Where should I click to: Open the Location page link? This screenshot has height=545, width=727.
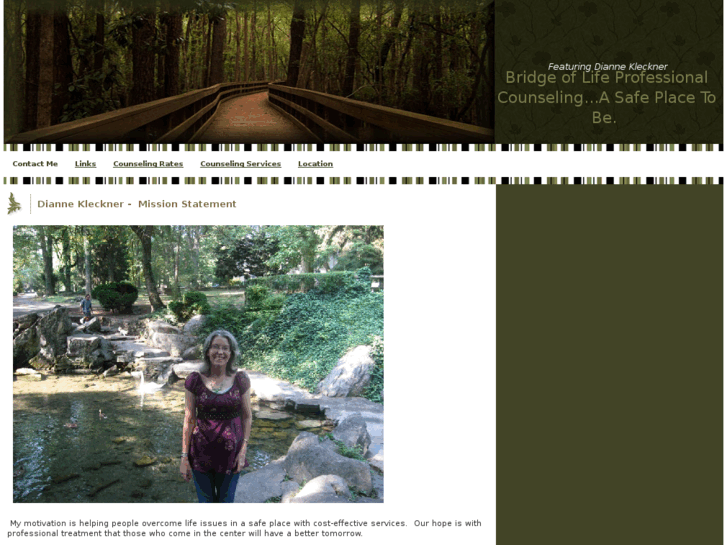tap(315, 164)
